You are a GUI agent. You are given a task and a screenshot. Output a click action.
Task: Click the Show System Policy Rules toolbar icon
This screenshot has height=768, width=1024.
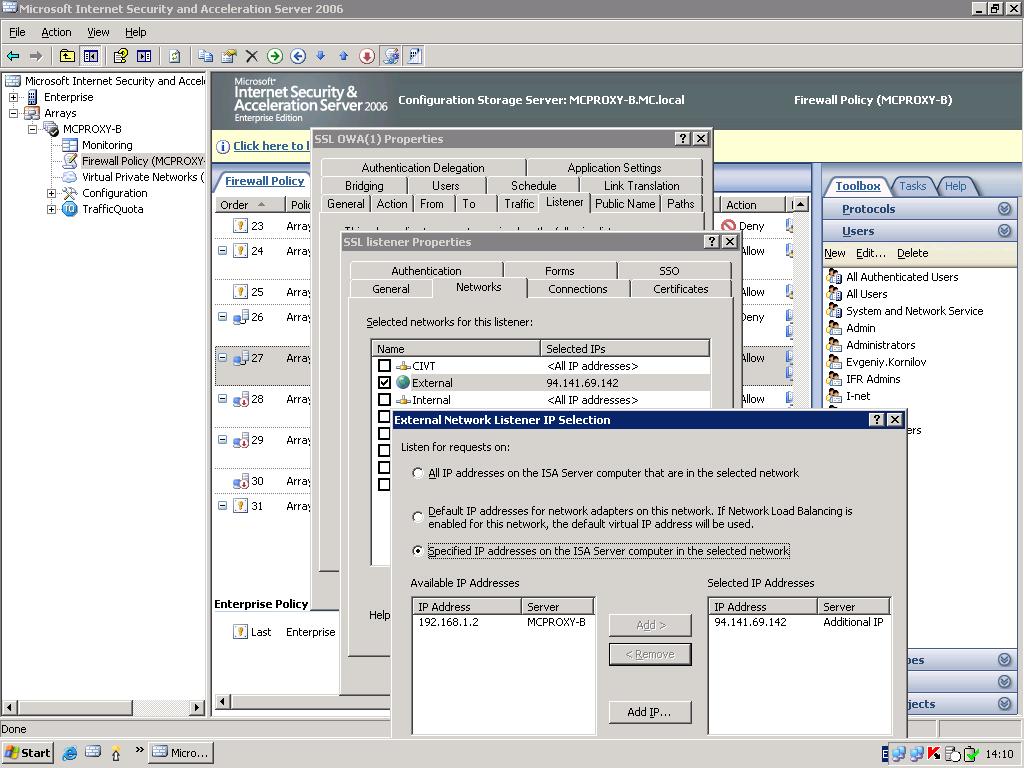(x=414, y=56)
